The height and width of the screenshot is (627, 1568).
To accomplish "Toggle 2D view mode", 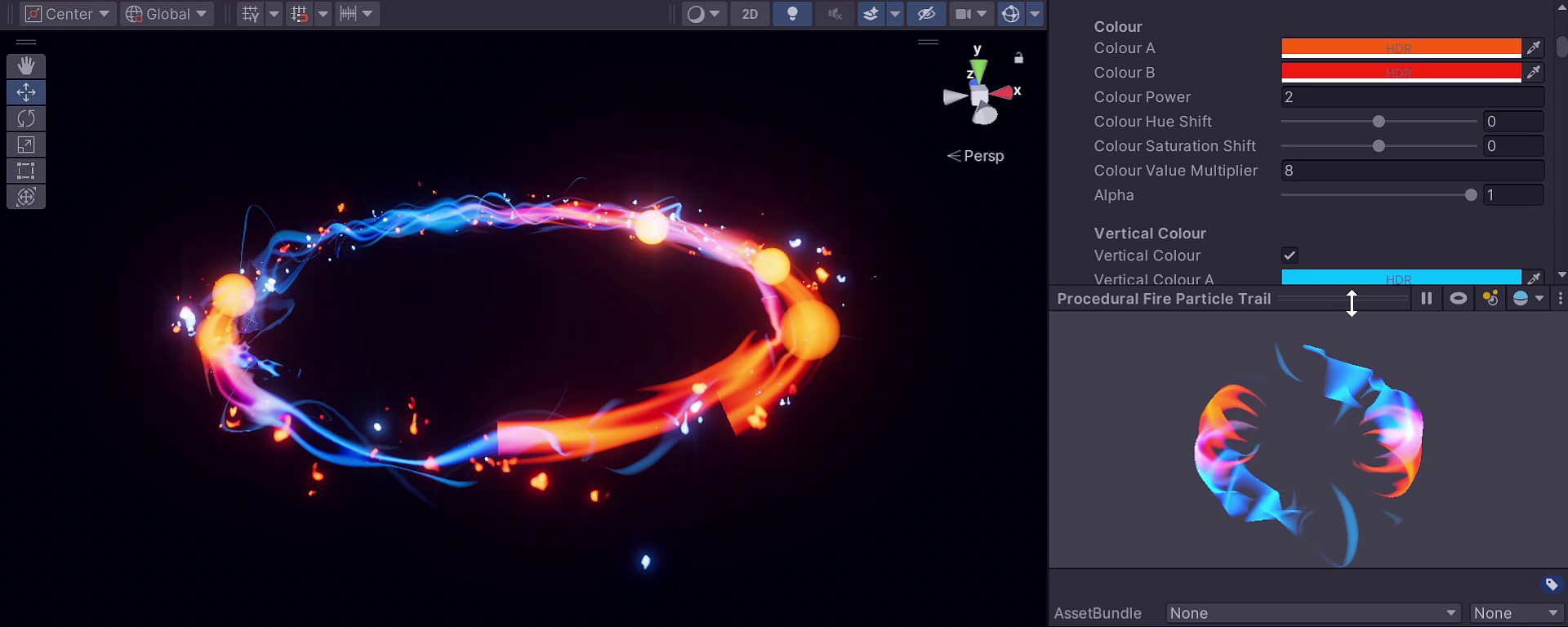I will coord(750,14).
